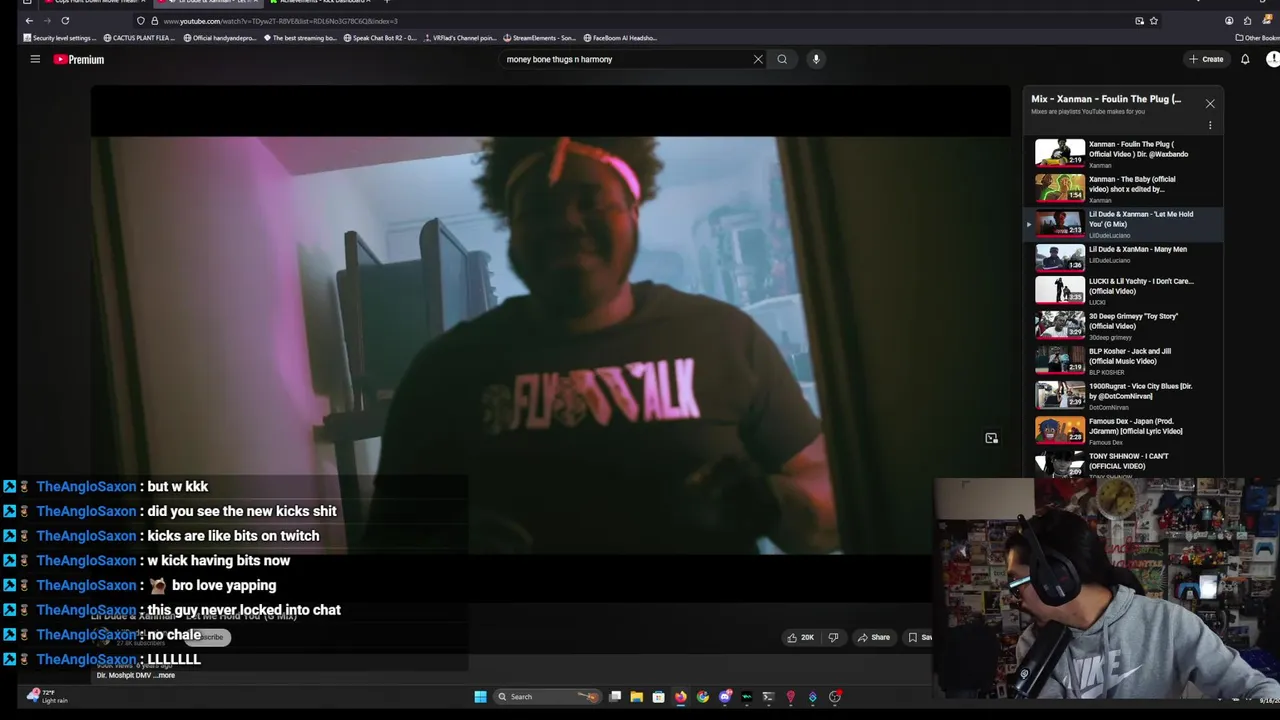The height and width of the screenshot is (720, 1280).
Task: Close the Mix playlist panel
Action: click(1210, 104)
